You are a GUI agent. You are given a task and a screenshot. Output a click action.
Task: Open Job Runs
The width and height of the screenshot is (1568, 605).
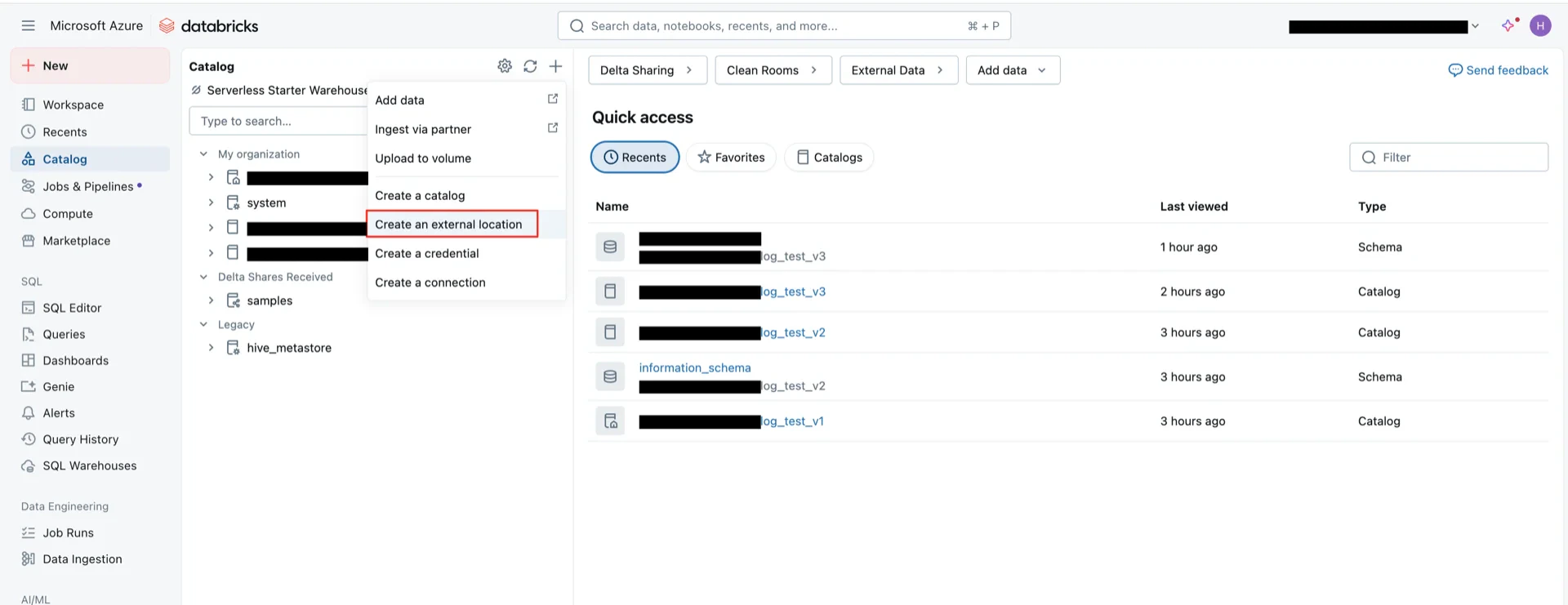pyautogui.click(x=90, y=532)
